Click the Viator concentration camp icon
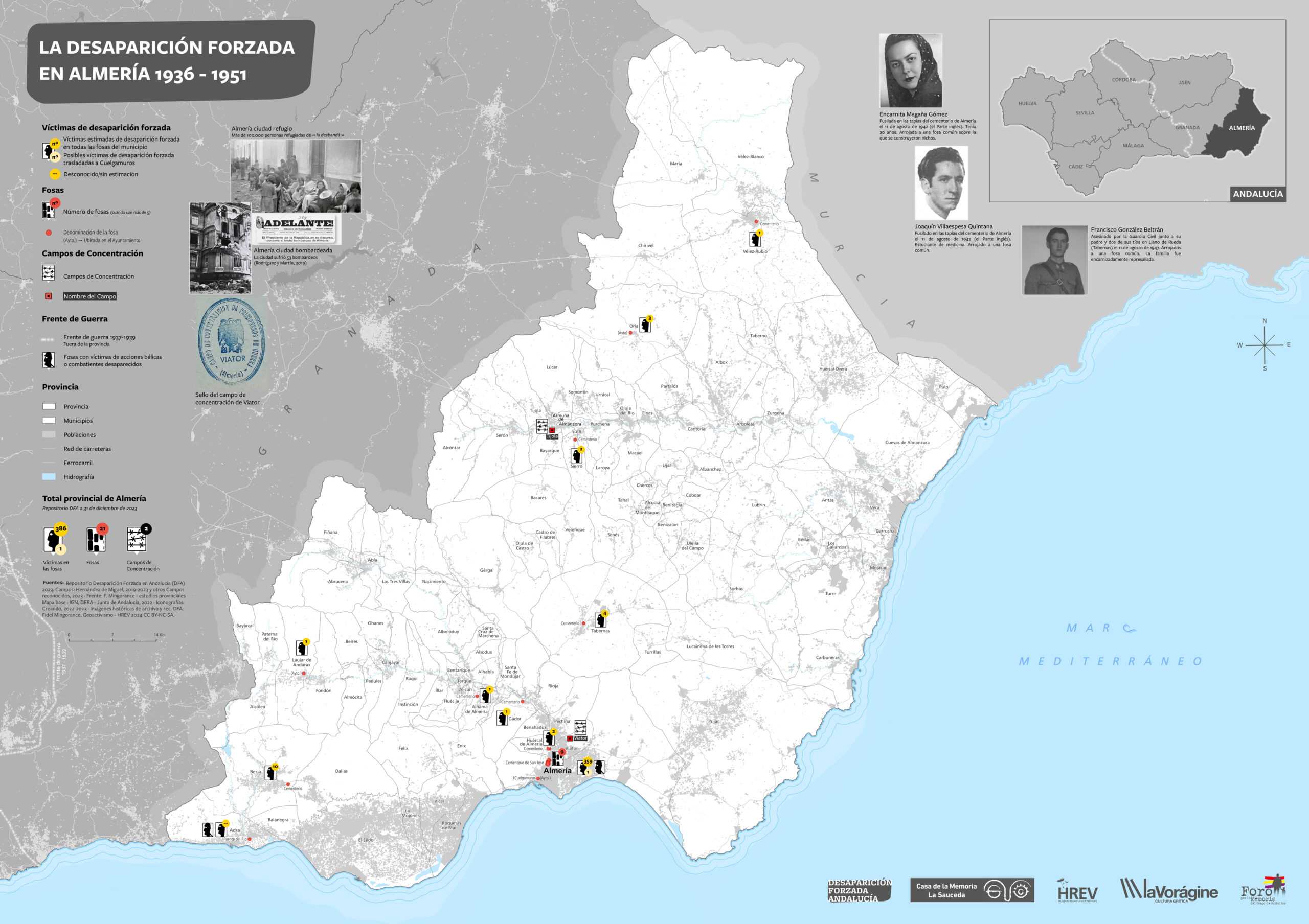1309x924 pixels. 580,727
